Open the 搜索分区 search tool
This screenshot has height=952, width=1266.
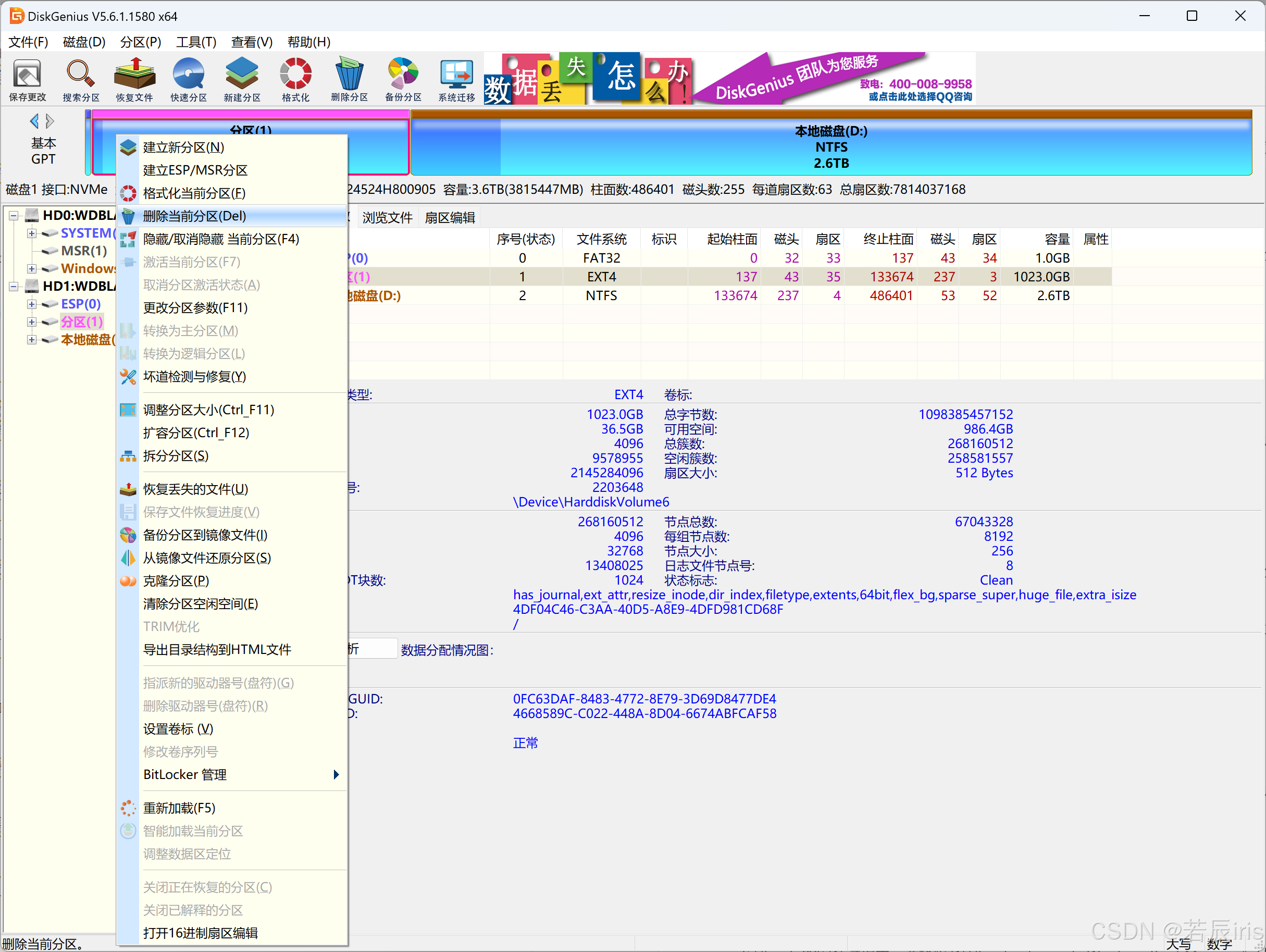[x=81, y=80]
